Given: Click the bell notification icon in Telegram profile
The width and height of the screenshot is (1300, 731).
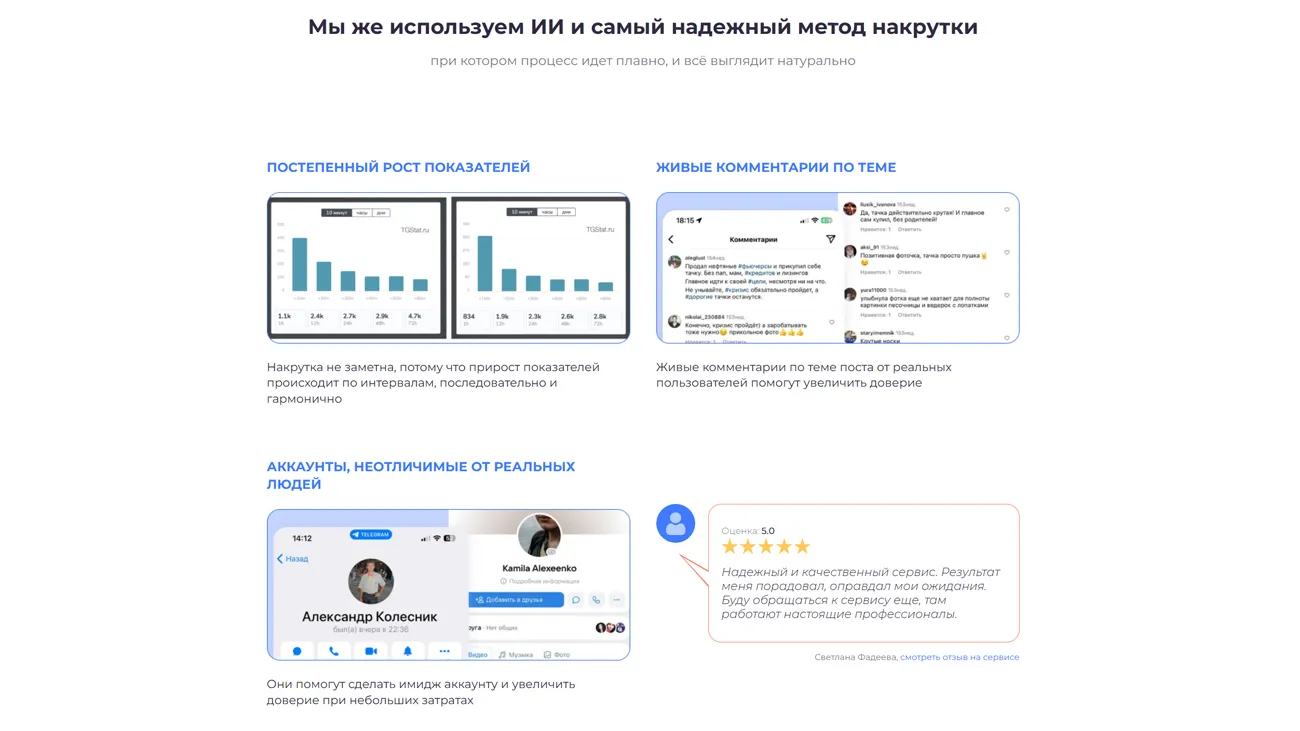Looking at the screenshot, I should point(408,651).
